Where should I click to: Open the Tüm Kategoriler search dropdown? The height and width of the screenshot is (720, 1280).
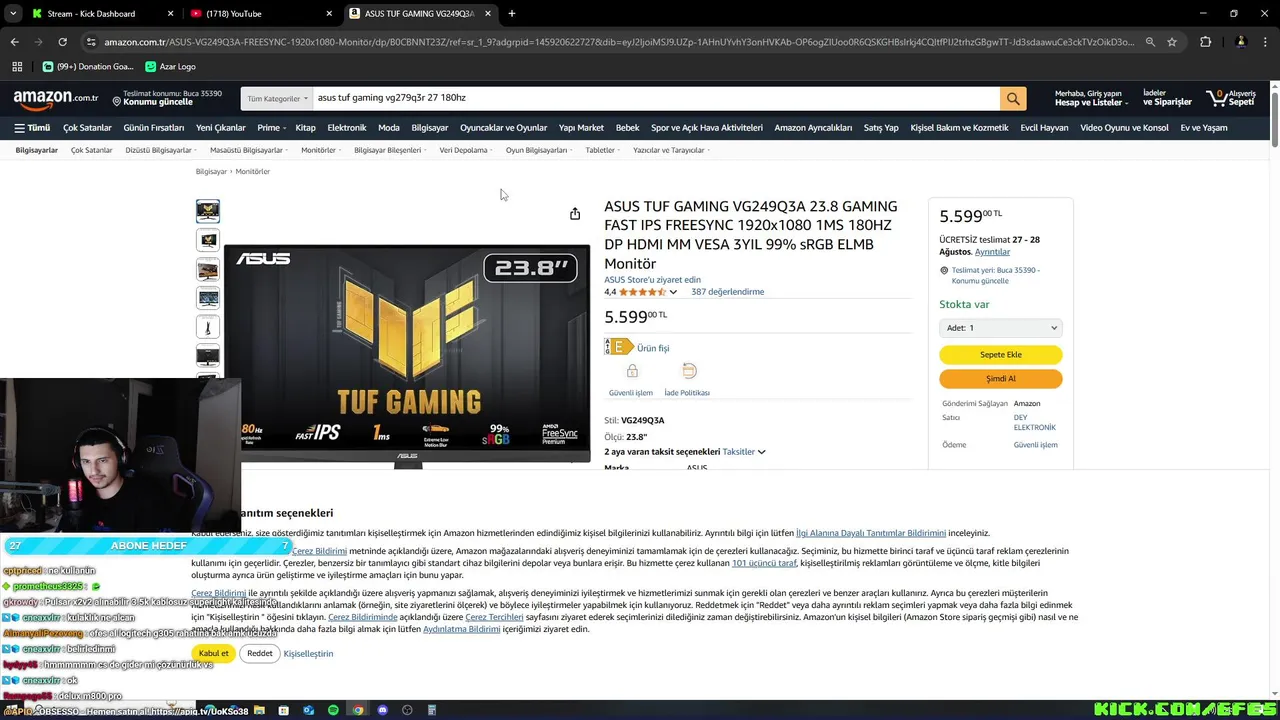coord(277,99)
